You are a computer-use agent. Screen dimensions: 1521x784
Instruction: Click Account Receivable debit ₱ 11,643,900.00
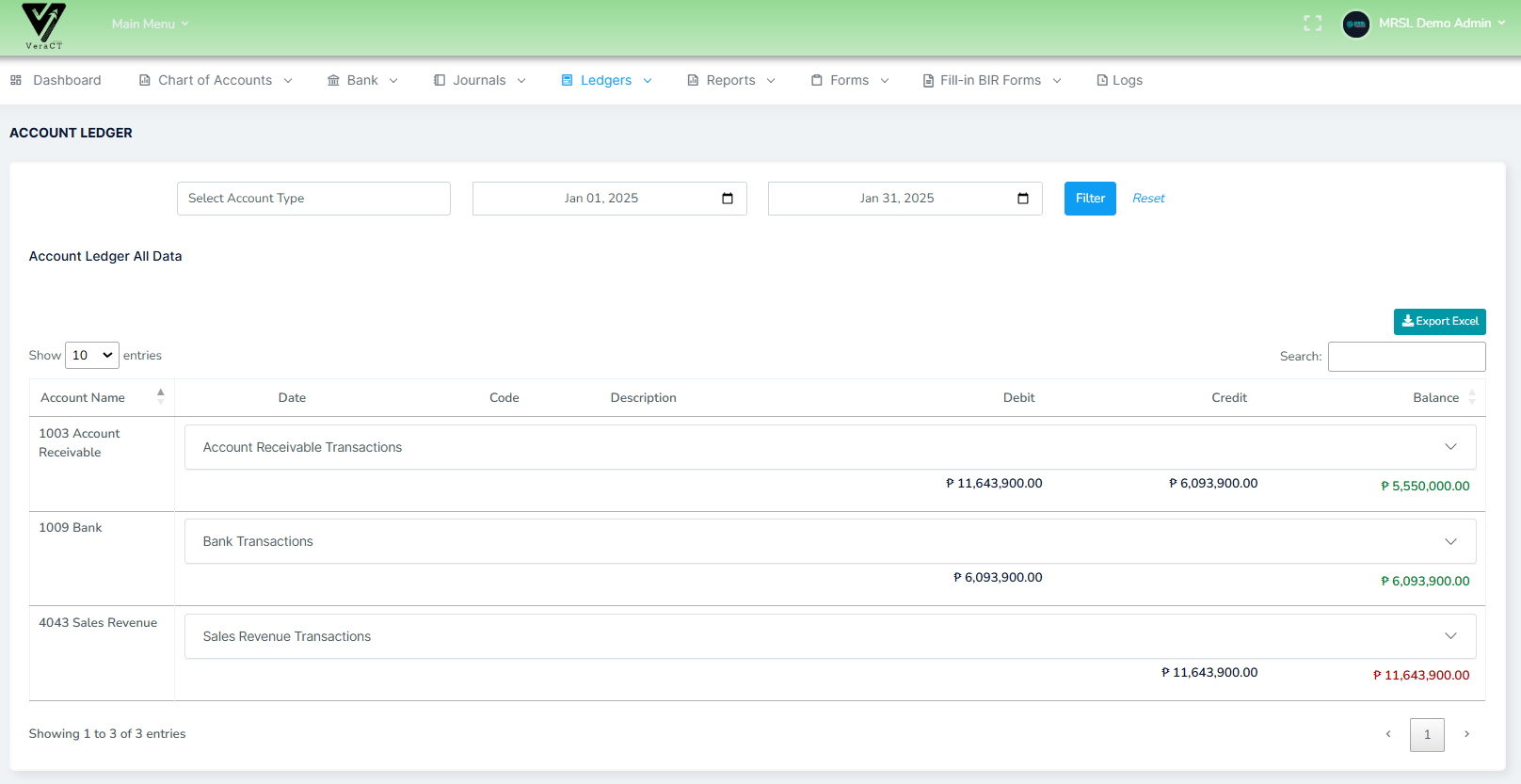point(994,484)
